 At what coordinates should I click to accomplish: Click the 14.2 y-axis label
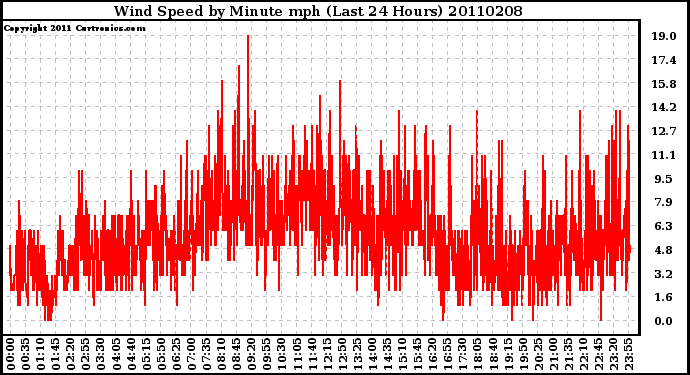tap(664, 107)
